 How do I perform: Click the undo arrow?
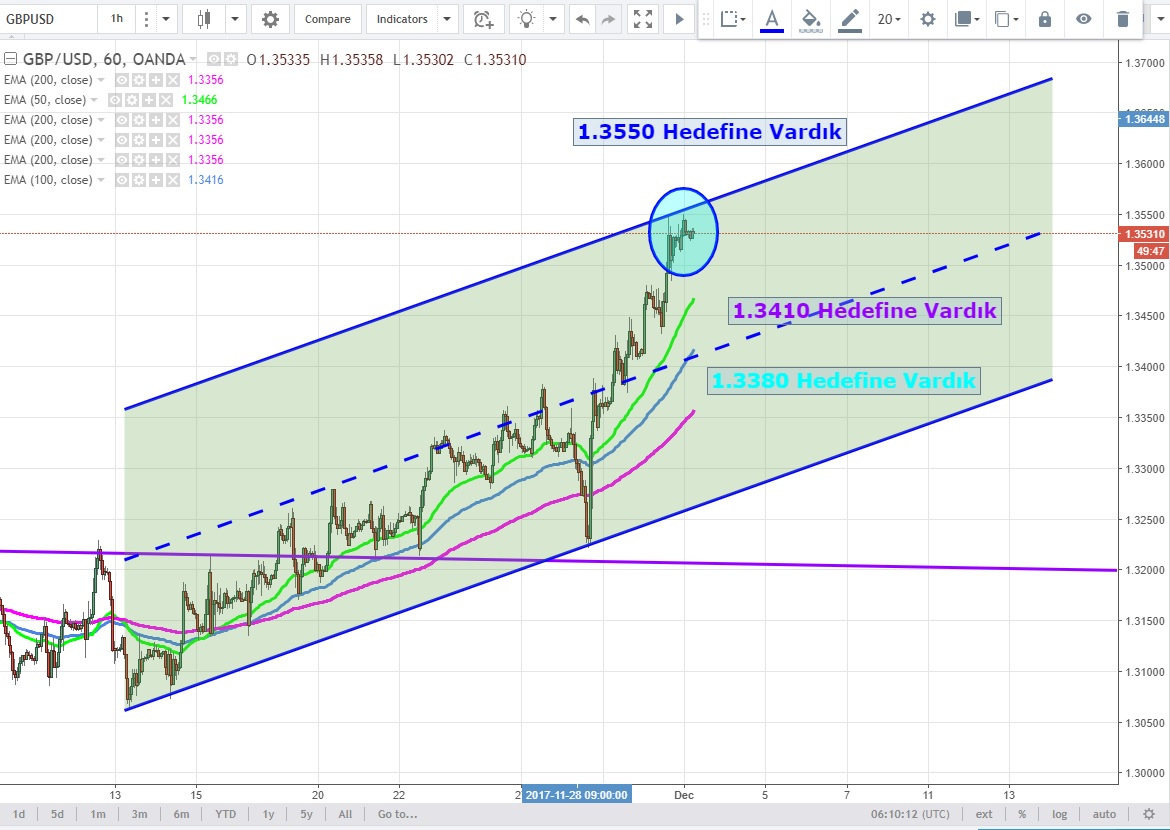[583, 19]
